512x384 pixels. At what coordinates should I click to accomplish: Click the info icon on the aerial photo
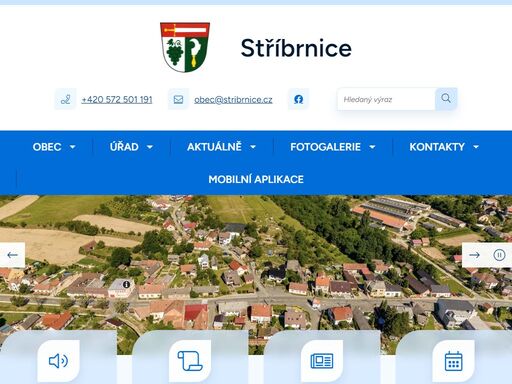126,284
